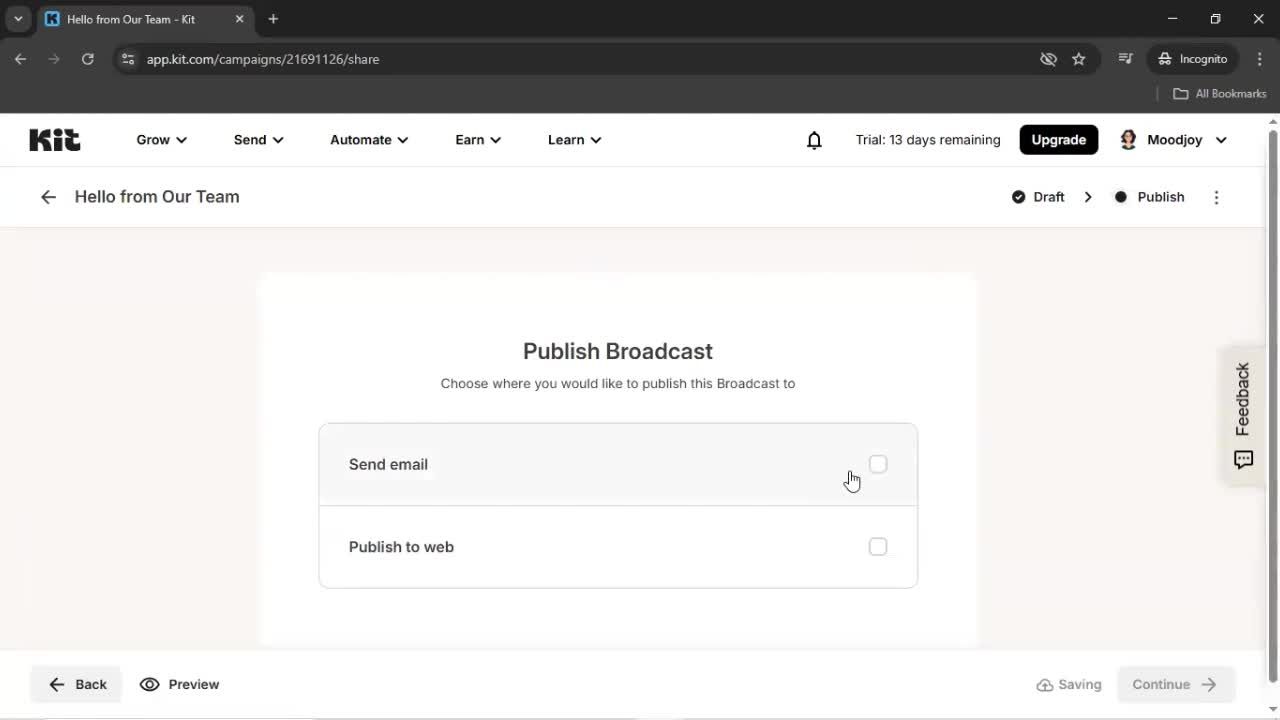1280x720 pixels.
Task: Open notifications via the bell icon
Action: coord(814,140)
